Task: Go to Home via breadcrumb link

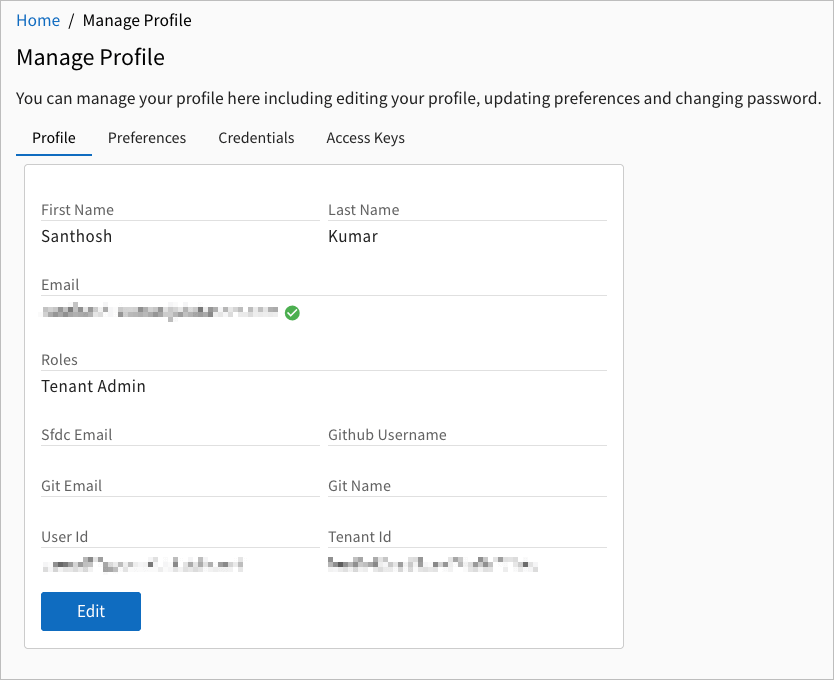Action: click(x=38, y=20)
